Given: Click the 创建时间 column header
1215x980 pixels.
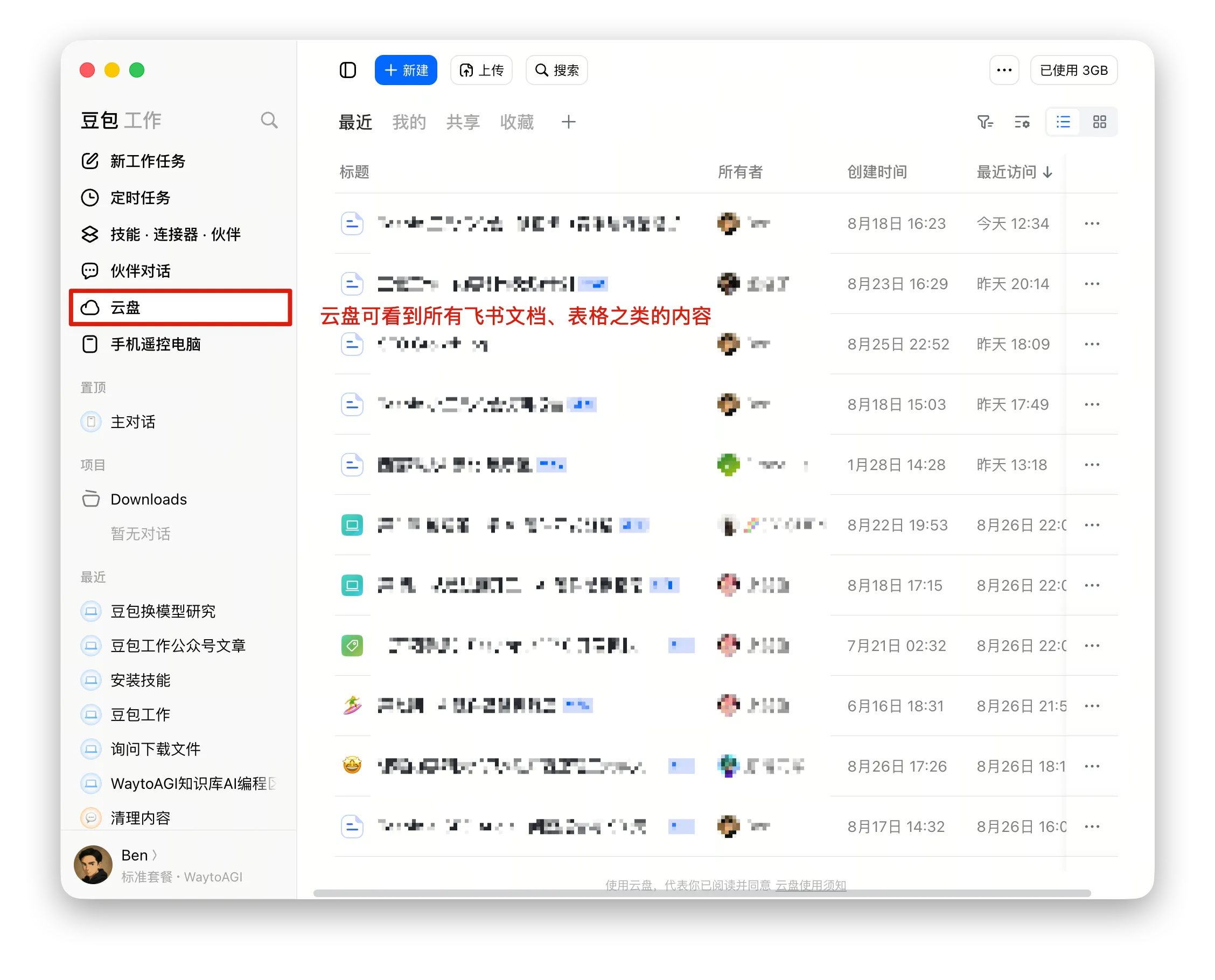Looking at the screenshot, I should (877, 172).
